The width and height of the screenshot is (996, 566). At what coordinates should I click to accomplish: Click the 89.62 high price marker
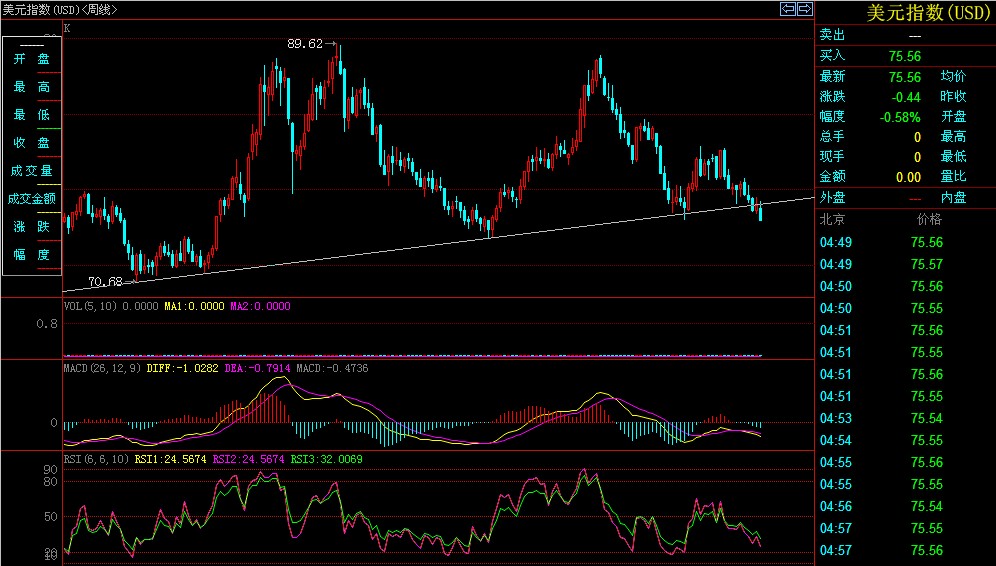coord(305,44)
